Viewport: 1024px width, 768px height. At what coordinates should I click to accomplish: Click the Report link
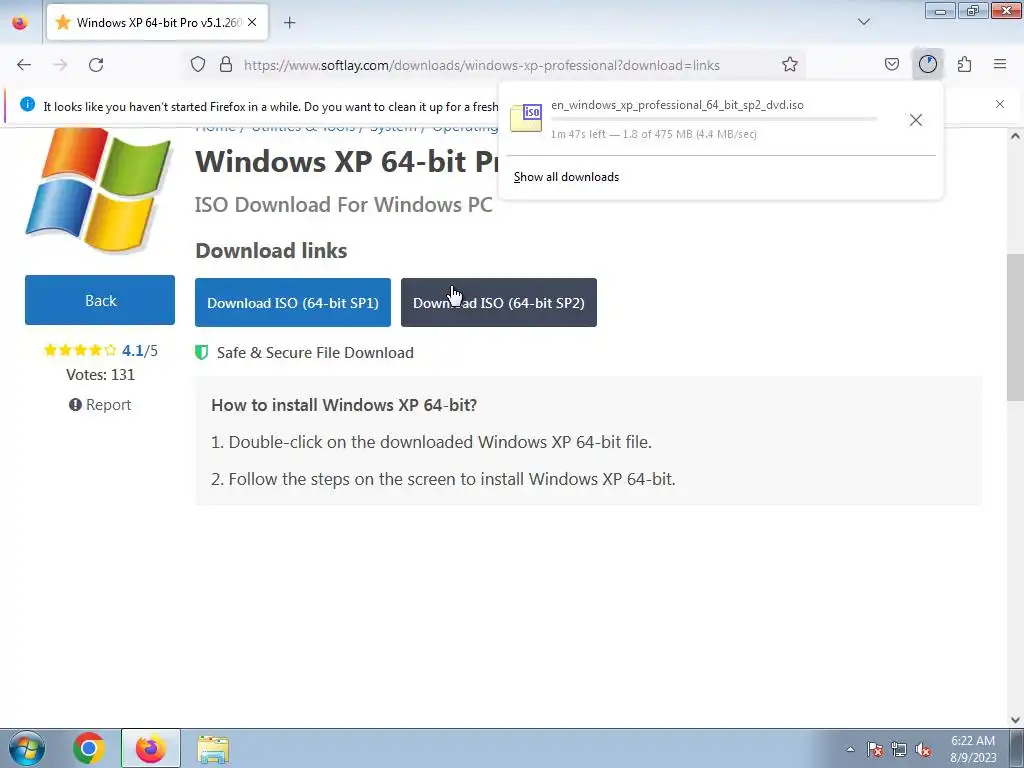[x=100, y=405]
